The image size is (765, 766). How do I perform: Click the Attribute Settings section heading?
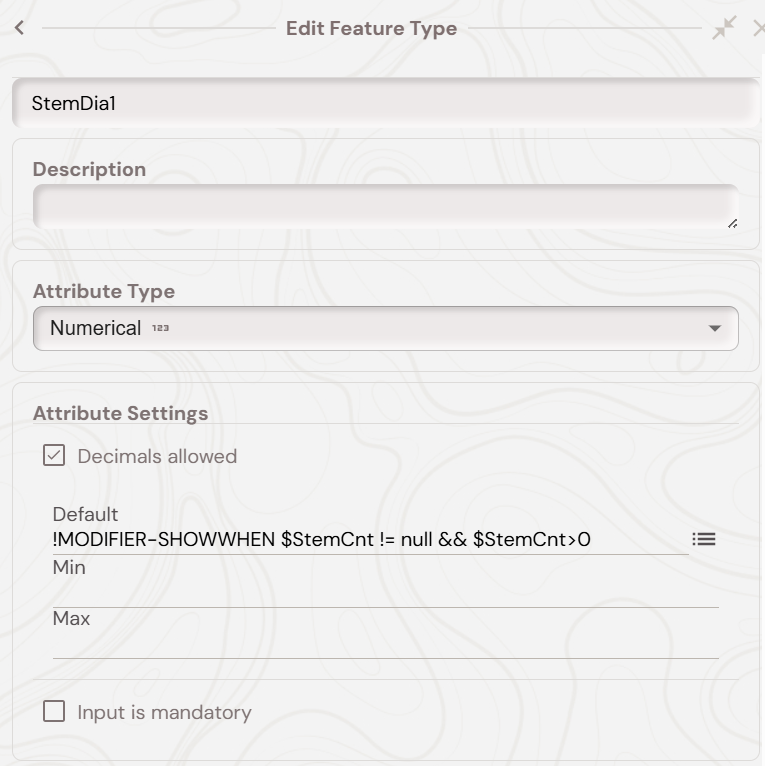point(120,413)
